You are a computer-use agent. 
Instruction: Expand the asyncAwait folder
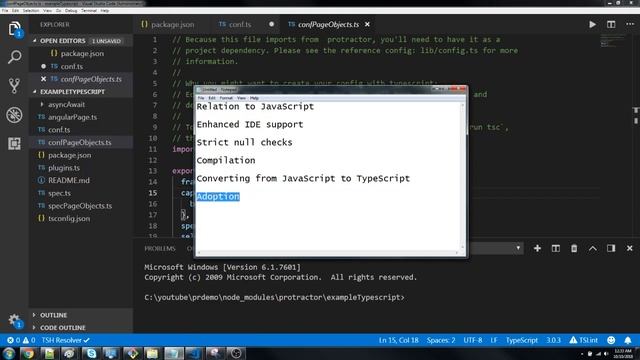[x=66, y=104]
